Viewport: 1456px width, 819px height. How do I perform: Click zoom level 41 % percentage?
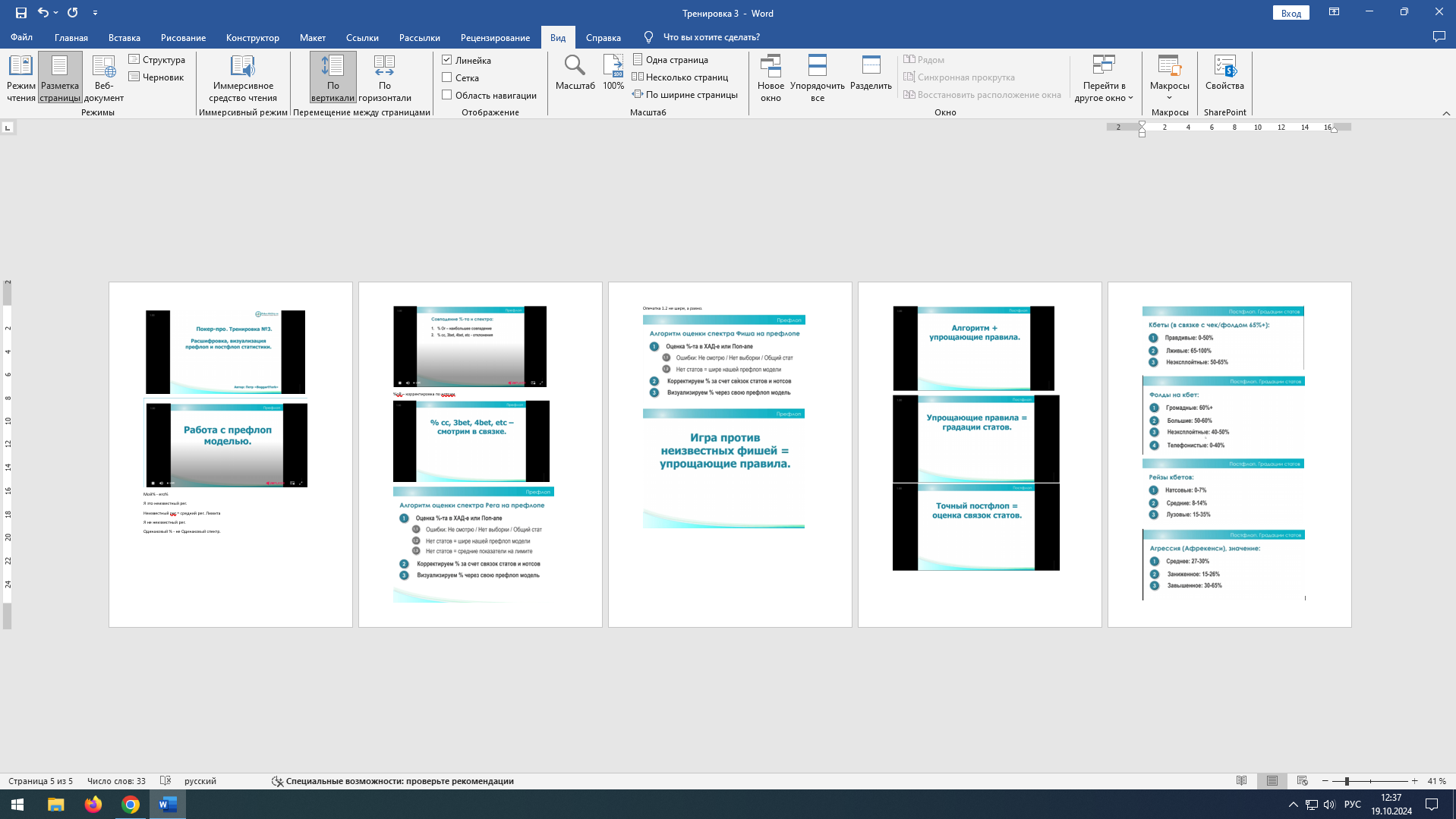coord(1437,781)
